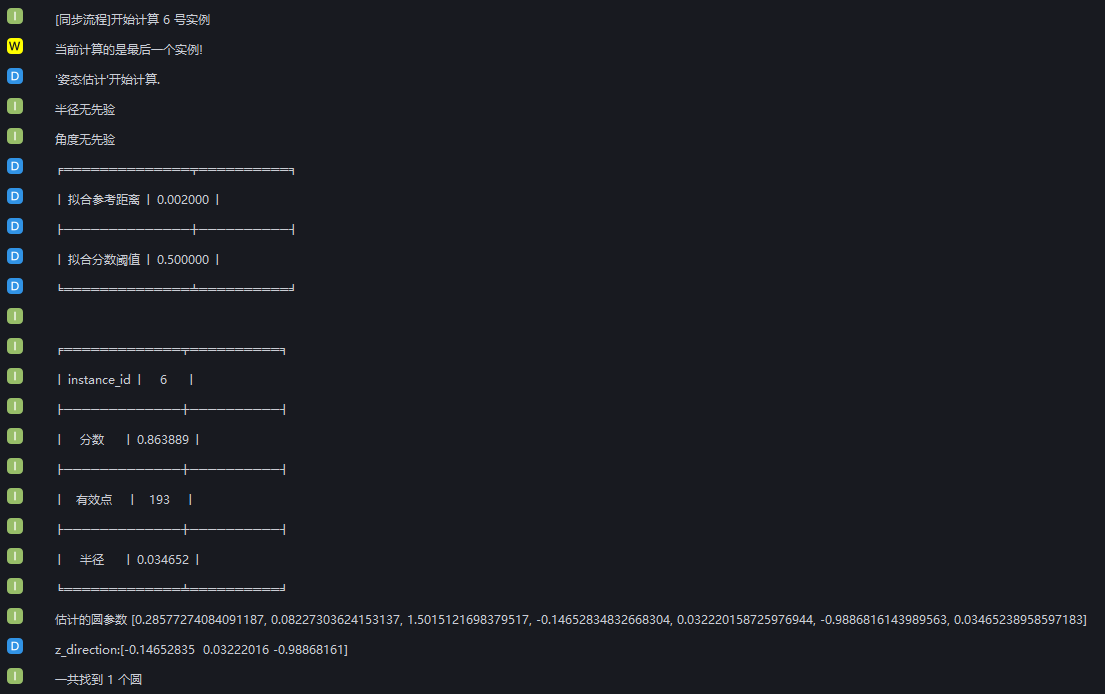Click the yellow W warning level icon
The image size is (1105, 694).
click(x=15, y=46)
